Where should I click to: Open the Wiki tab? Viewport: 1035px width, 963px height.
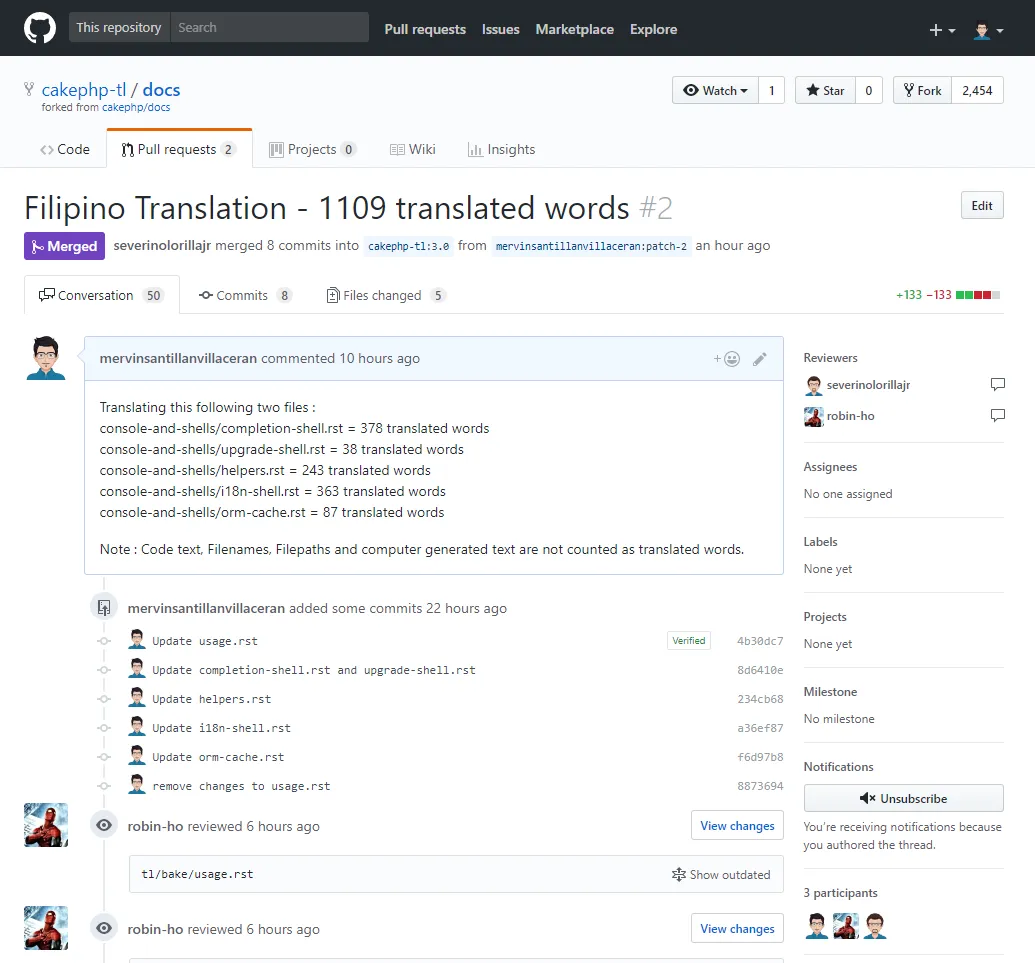point(413,149)
